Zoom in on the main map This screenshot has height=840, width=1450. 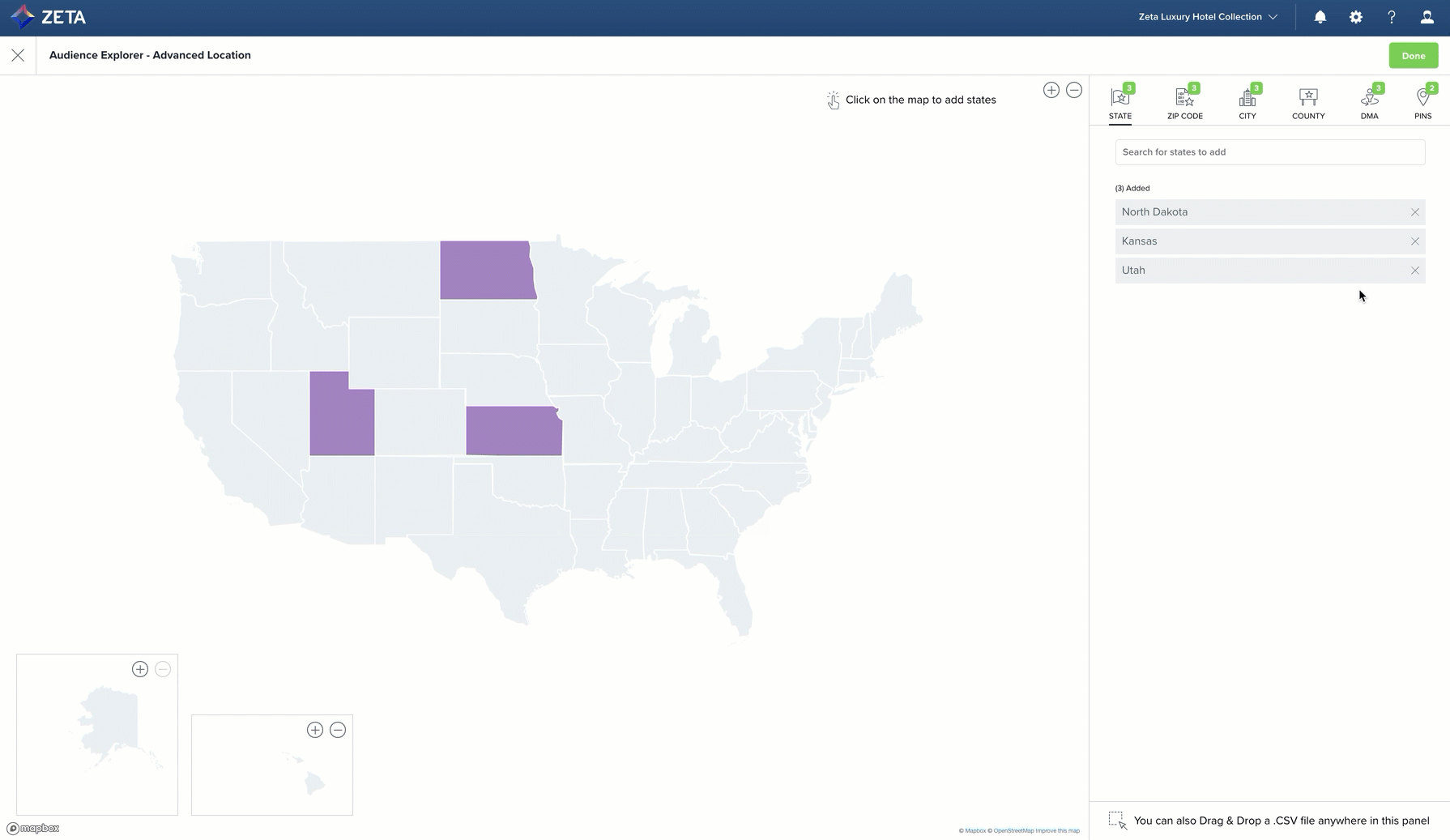1051,90
